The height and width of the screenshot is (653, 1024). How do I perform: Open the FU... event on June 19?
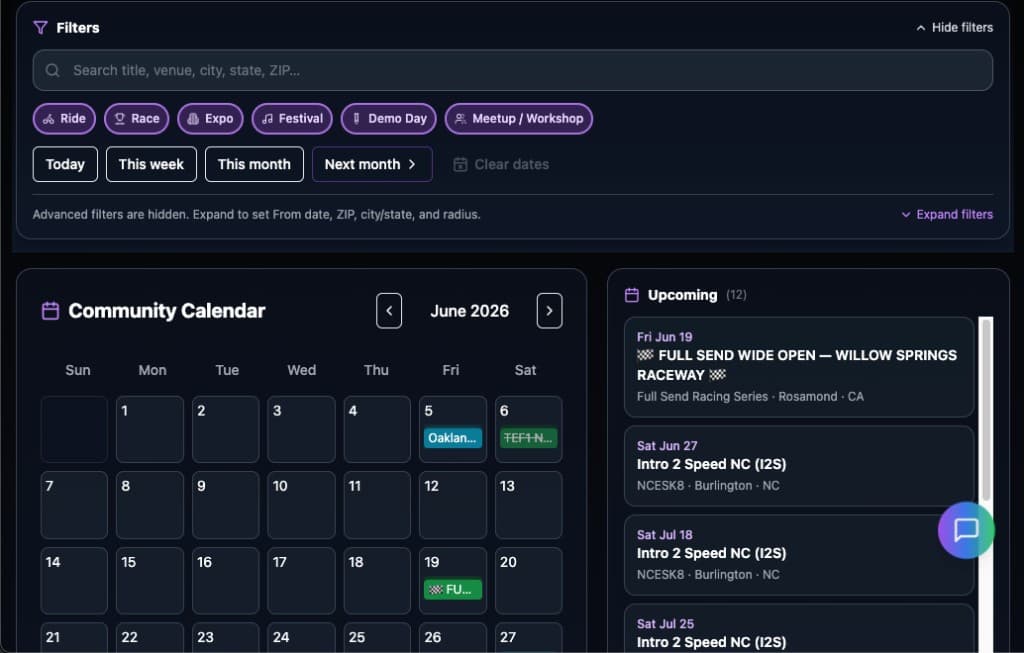[x=453, y=590]
